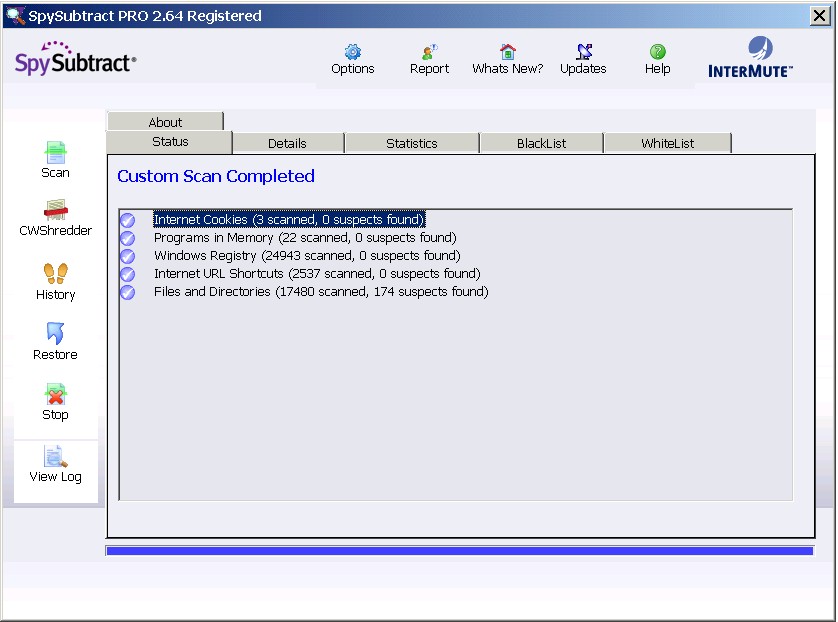The image size is (838, 622).
Task: Click the Report label
Action: tap(429, 68)
